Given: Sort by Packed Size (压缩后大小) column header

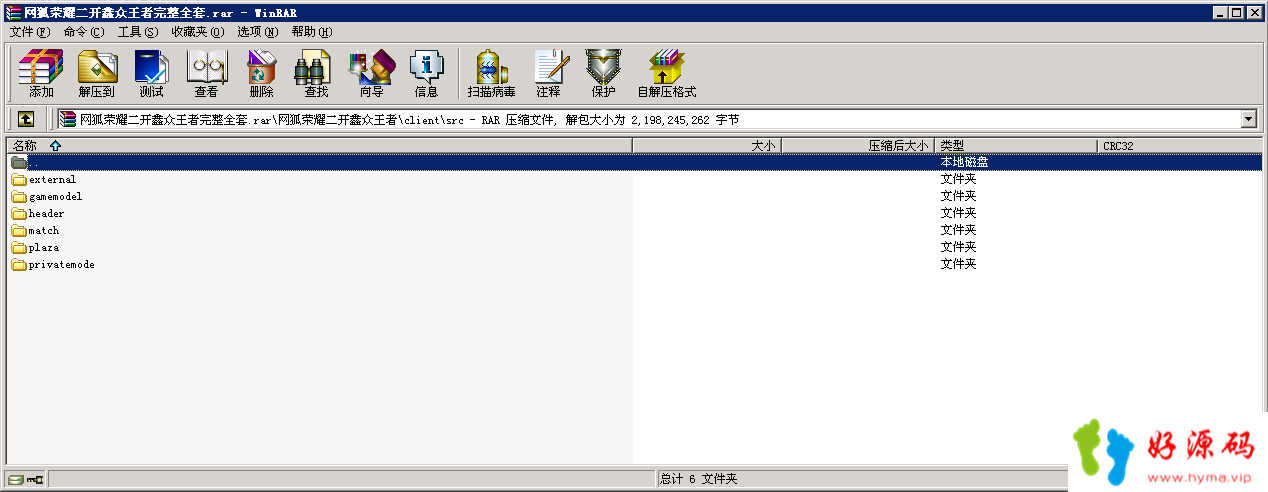Looking at the screenshot, I should [858, 146].
